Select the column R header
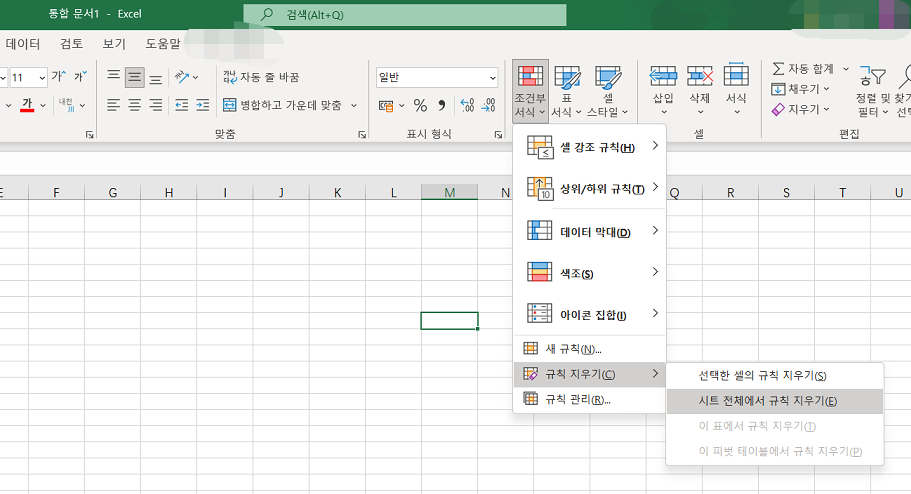Screen dimensions: 911x494 (x=730, y=192)
